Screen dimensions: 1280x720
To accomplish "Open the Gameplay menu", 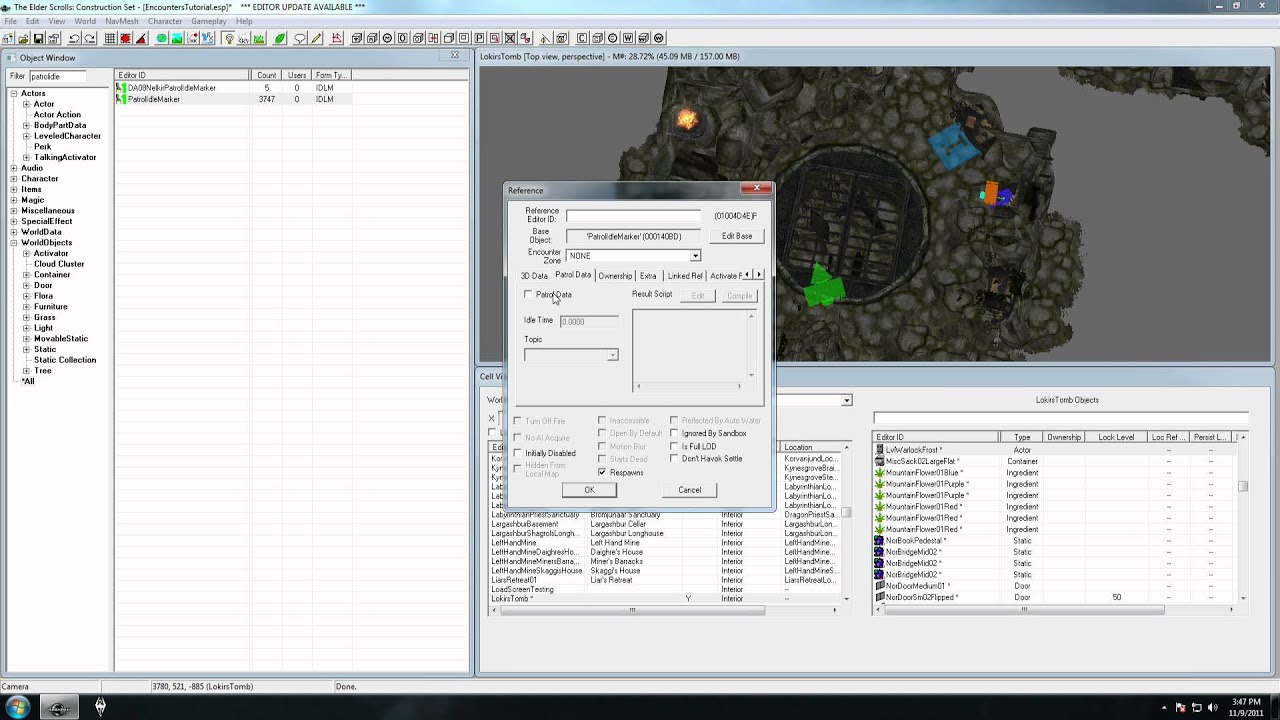I will (x=209, y=21).
